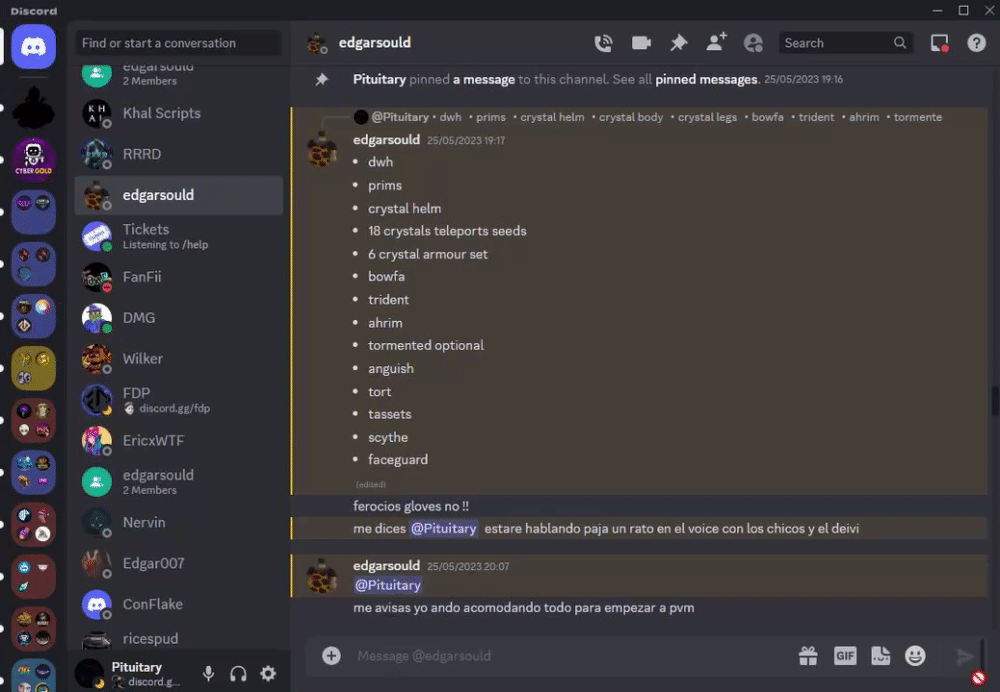
Task: Open blue server folder below CYBER GOLD
Action: pyautogui.click(x=33, y=212)
